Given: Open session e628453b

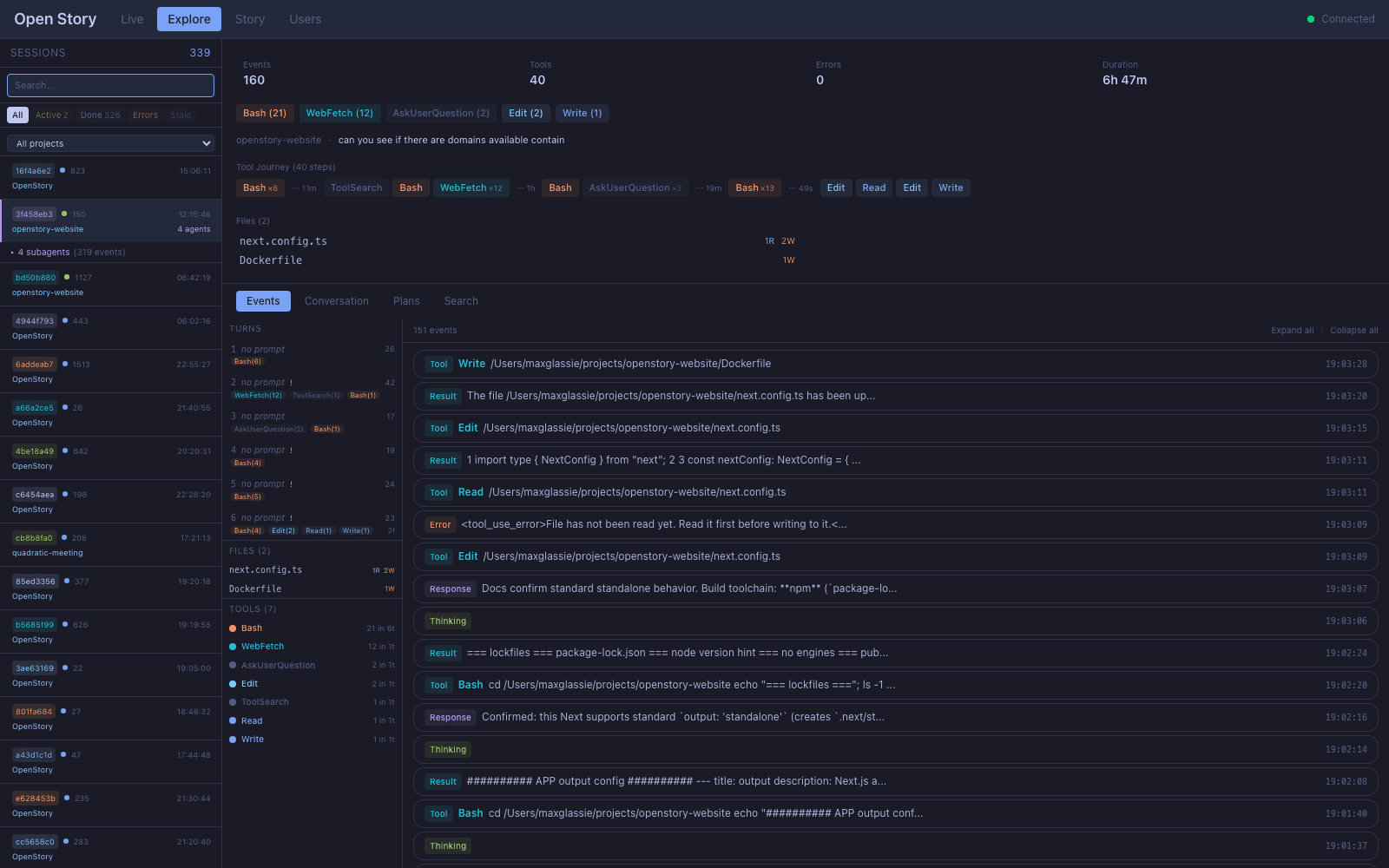Looking at the screenshot, I should [110, 806].
